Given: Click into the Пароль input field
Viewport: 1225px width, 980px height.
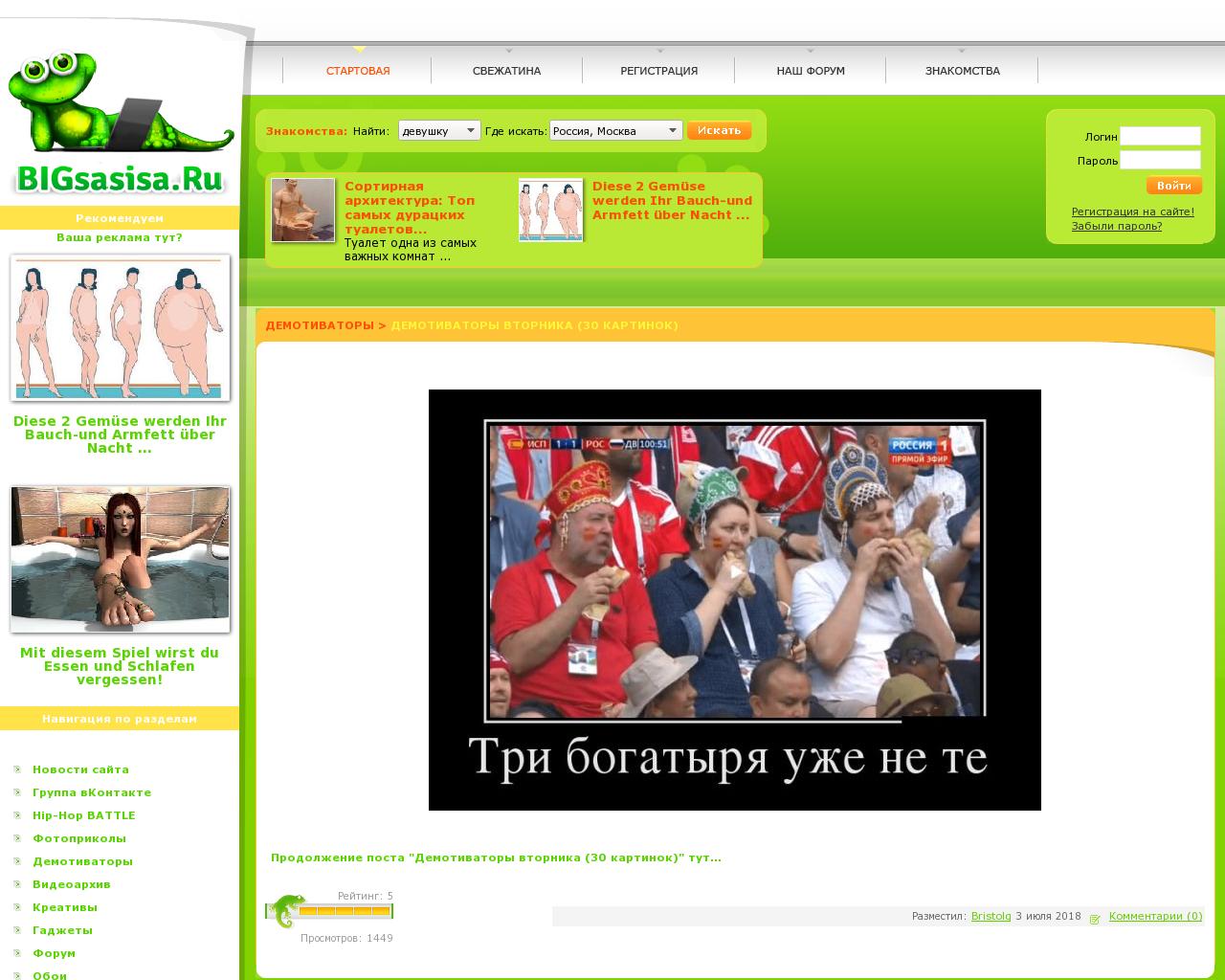Looking at the screenshot, I should (1160, 160).
